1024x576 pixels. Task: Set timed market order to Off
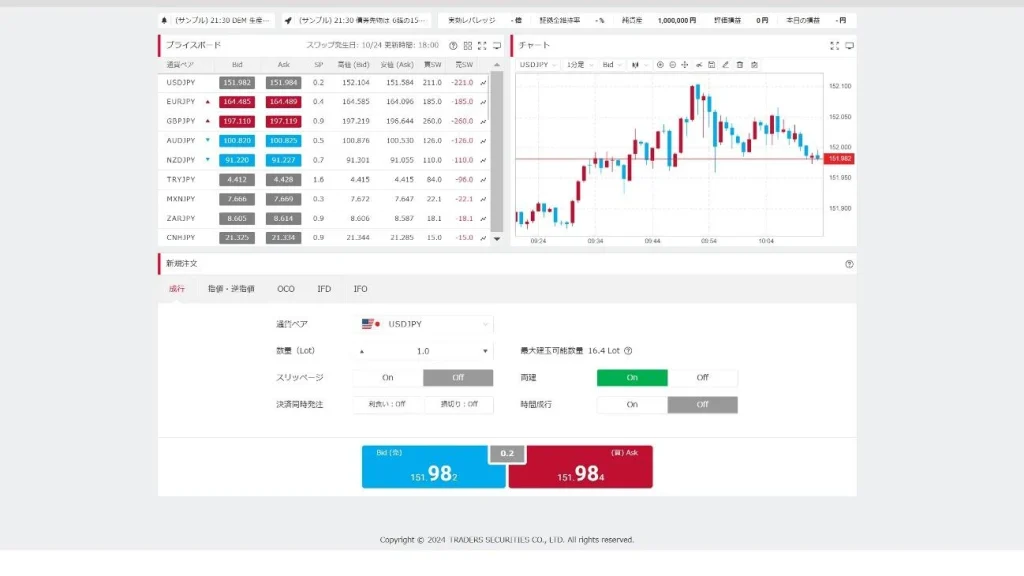(x=703, y=405)
